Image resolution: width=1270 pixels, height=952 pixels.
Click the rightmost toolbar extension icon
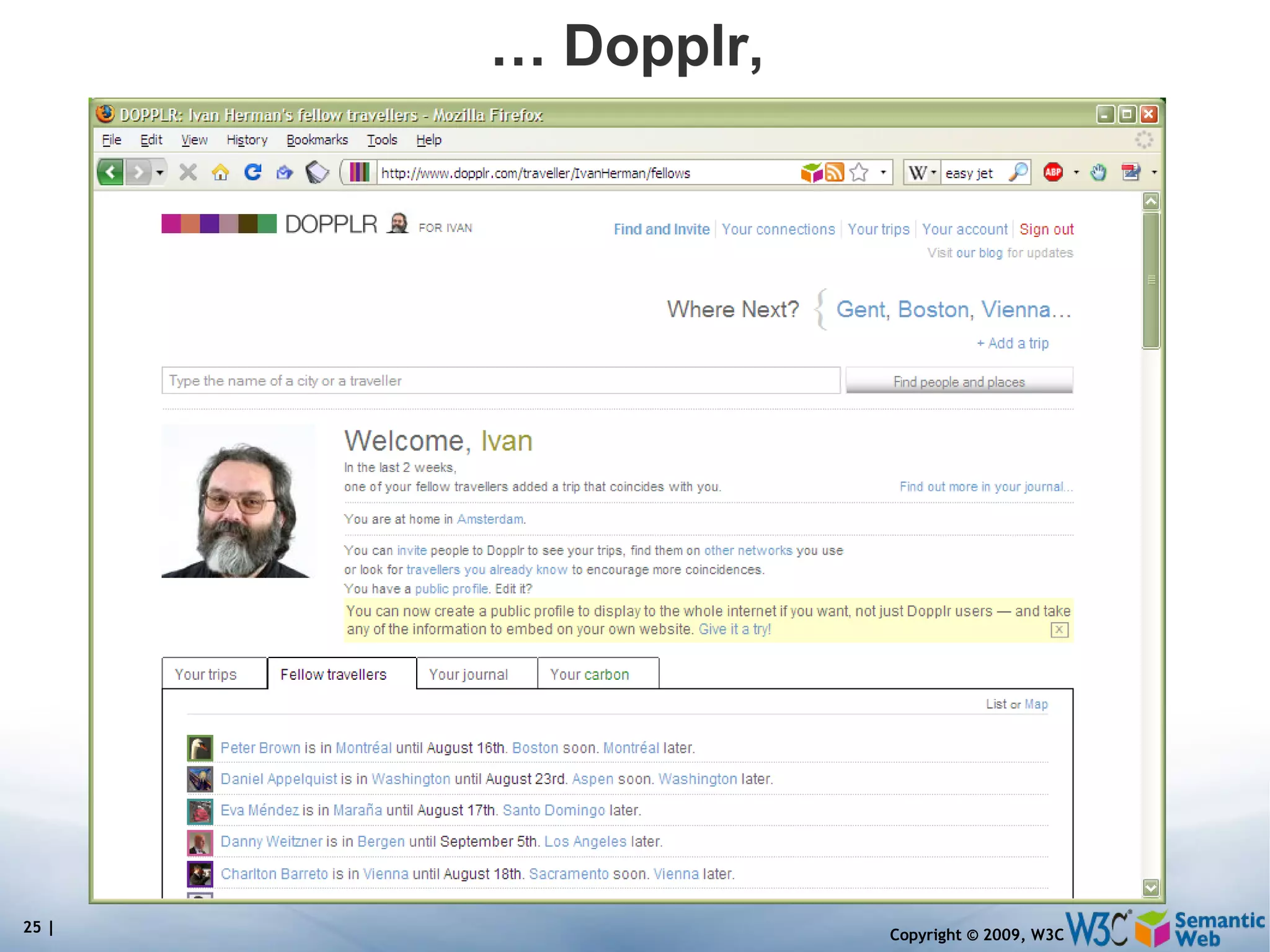[1131, 172]
